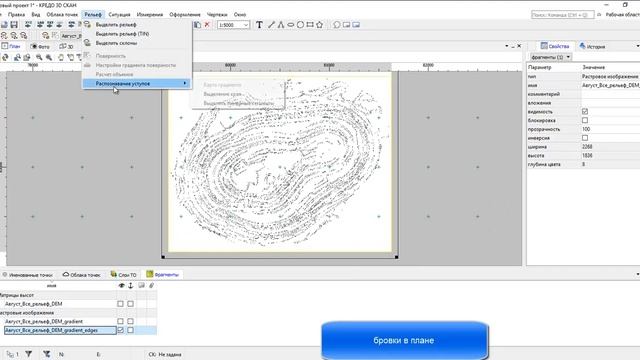Image resolution: width=640 pixels, height=360 pixels.
Task: Show the DEM_gradient raster image
Action: pyautogui.click(x=120, y=321)
